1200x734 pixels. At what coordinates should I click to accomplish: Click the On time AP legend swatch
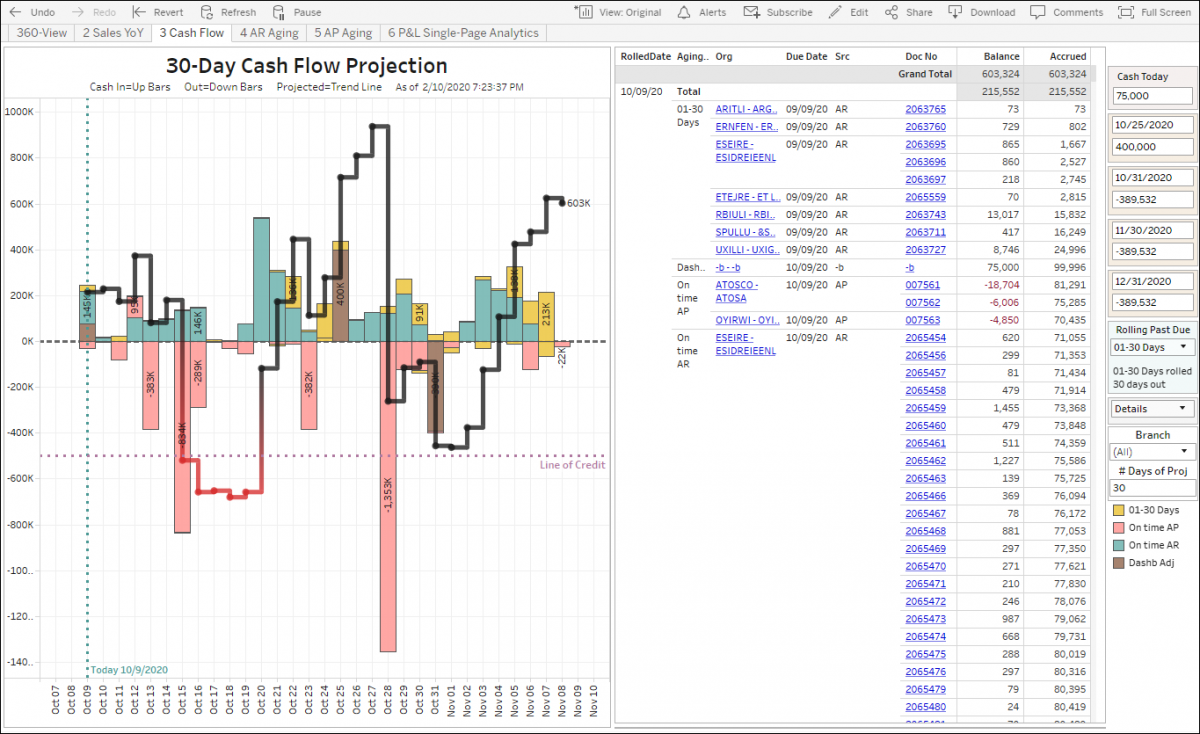(x=1121, y=527)
